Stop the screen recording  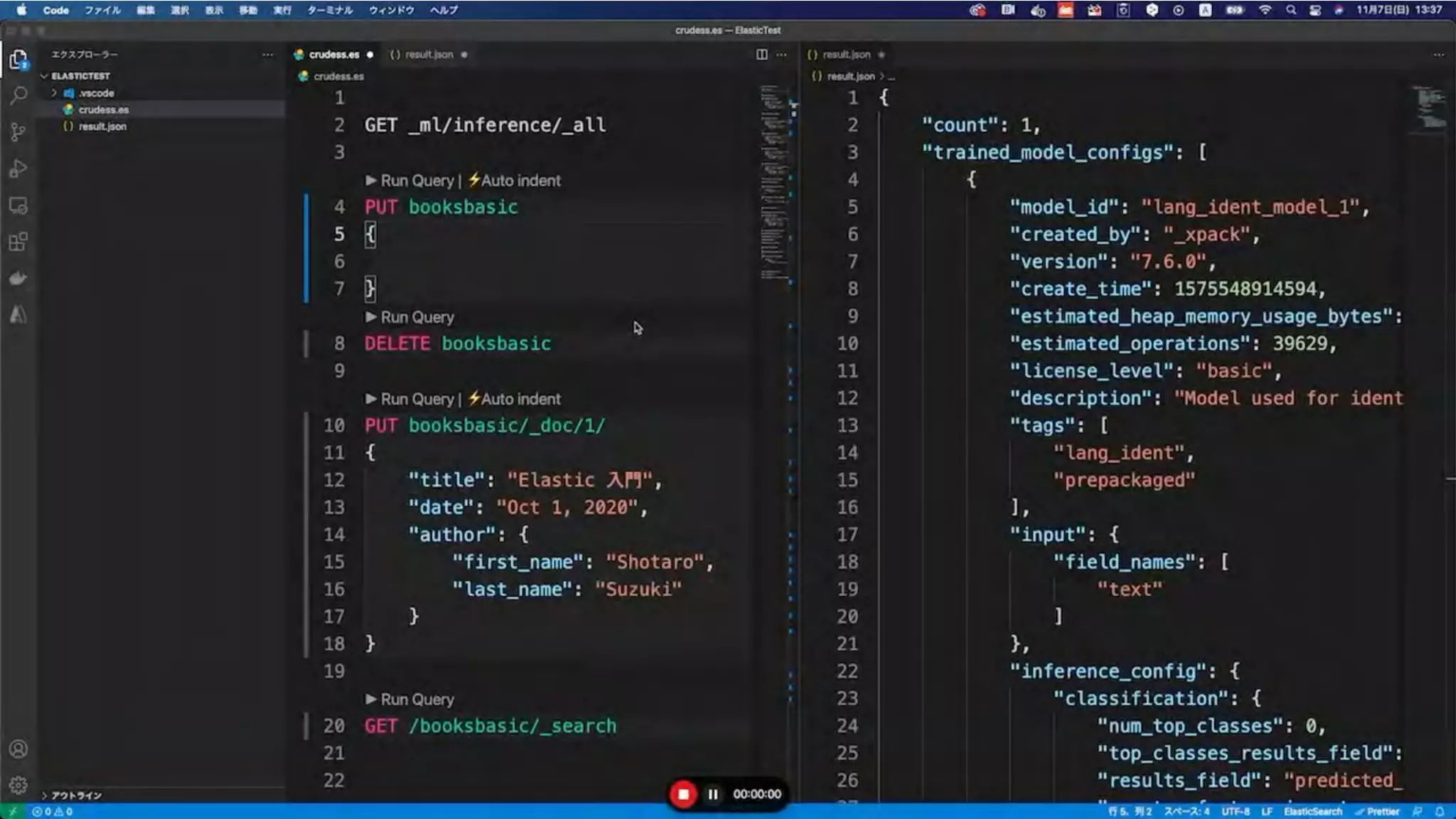(x=683, y=794)
